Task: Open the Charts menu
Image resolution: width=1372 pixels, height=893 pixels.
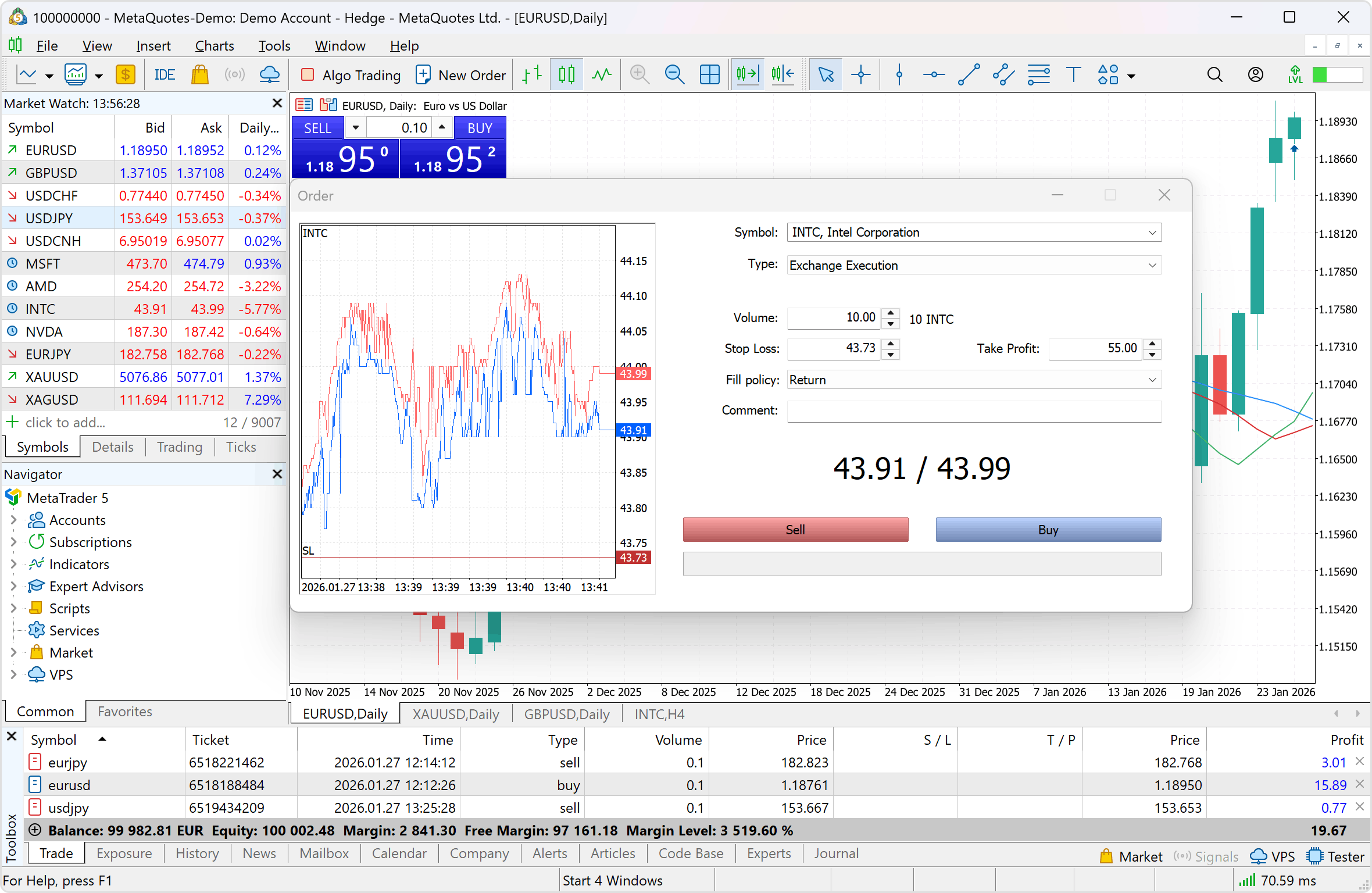Action: point(214,46)
